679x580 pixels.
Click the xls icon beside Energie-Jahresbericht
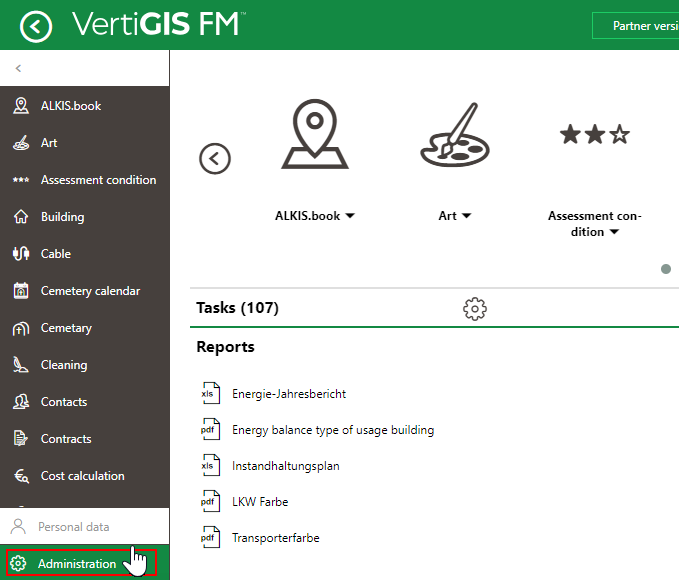209,394
